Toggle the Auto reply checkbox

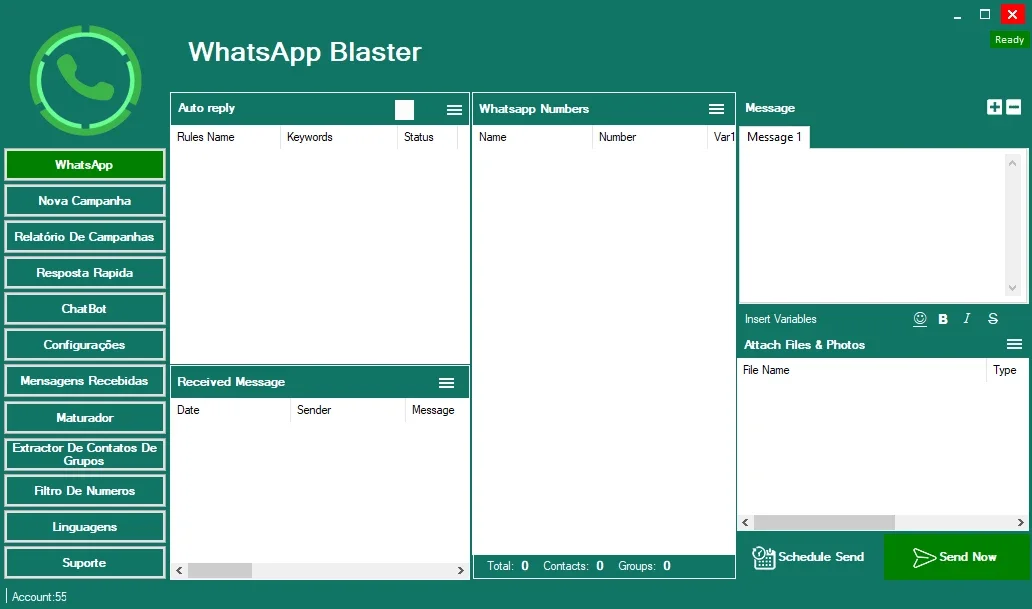pos(404,110)
